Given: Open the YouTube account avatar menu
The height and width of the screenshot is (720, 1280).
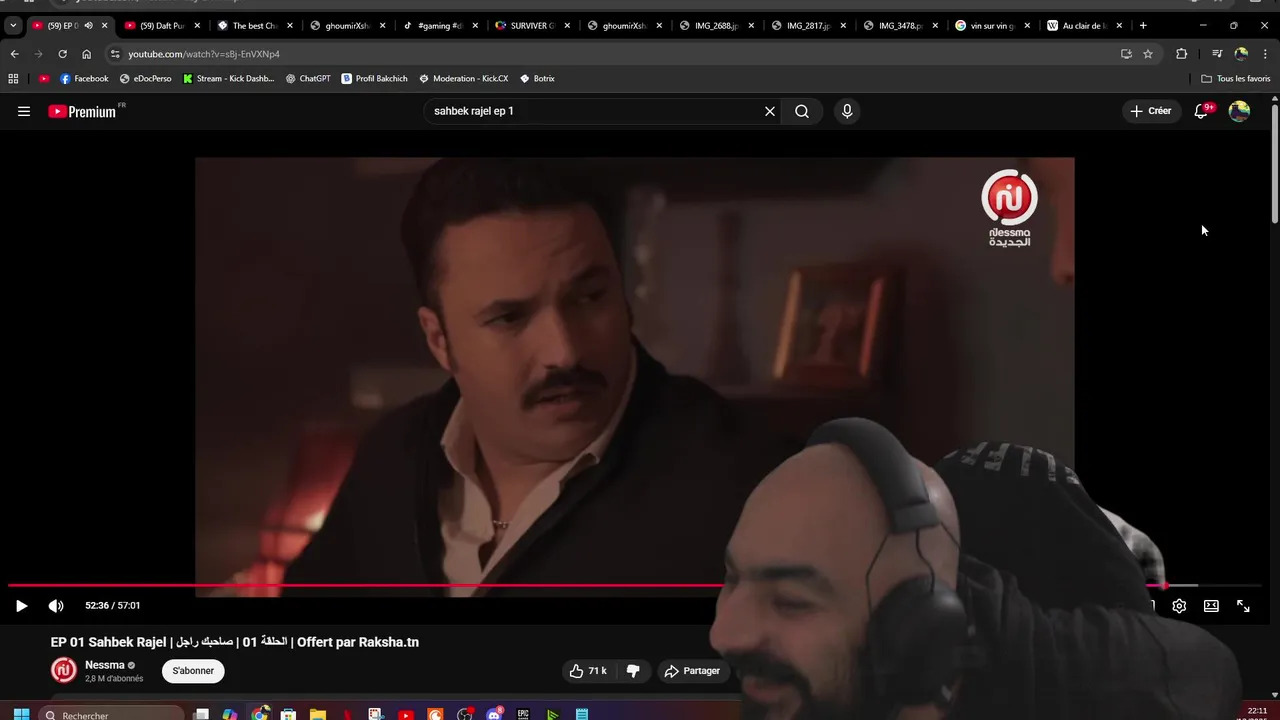Looking at the screenshot, I should 1239,111.
